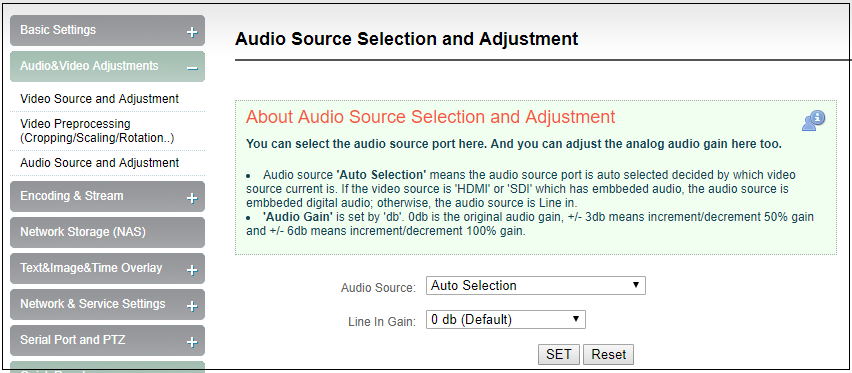Image resolution: width=852 pixels, height=373 pixels.
Task: Click the plus icon on Network & Service Settings
Action: (192, 306)
